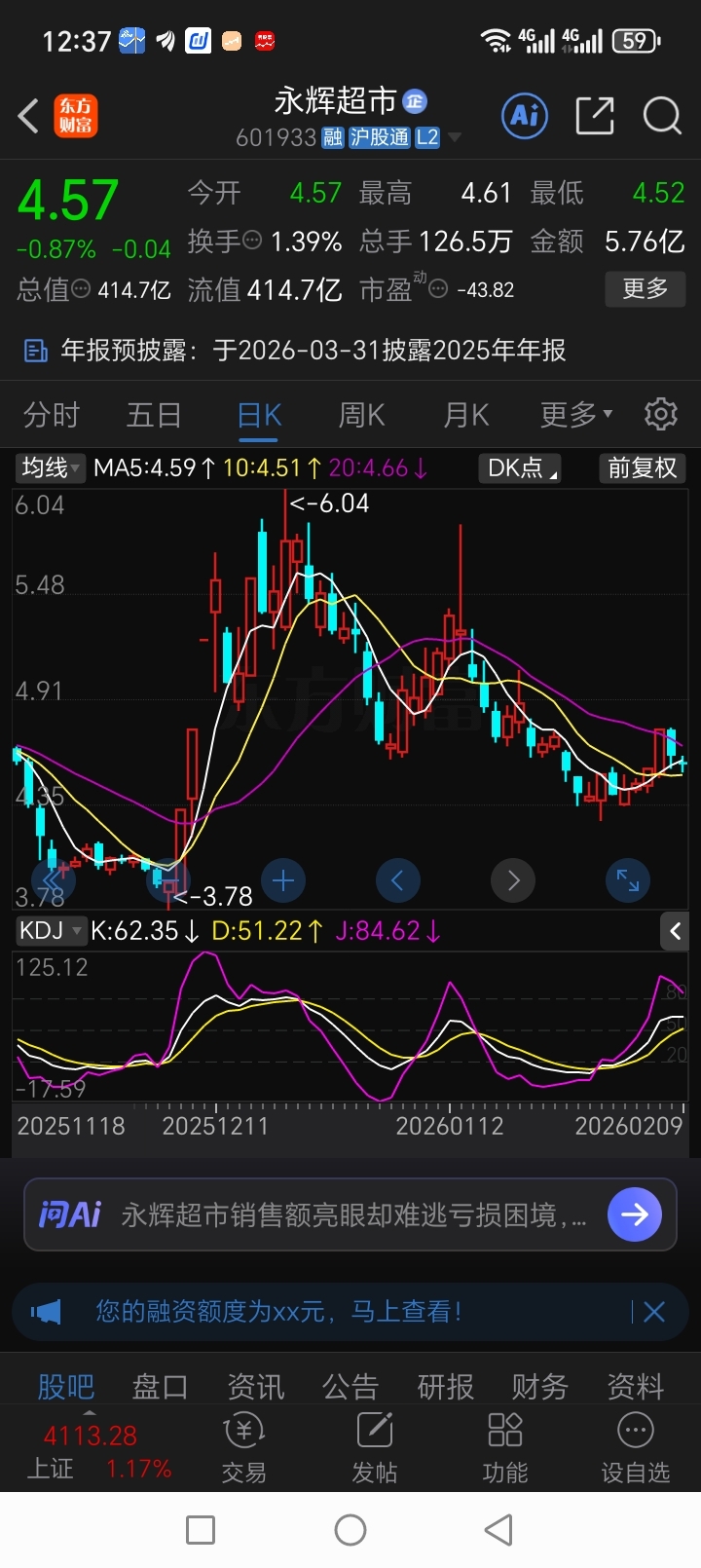Tap 市盈 info circle icon
This screenshot has width=701, height=1568.
tap(438, 289)
